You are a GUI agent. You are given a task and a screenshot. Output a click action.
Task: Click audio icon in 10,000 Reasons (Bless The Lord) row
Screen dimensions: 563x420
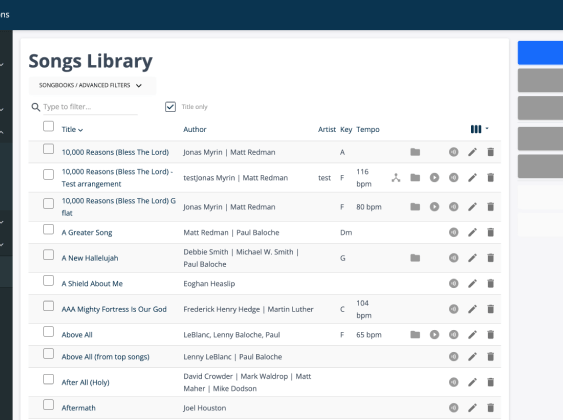pyautogui.click(x=453, y=152)
